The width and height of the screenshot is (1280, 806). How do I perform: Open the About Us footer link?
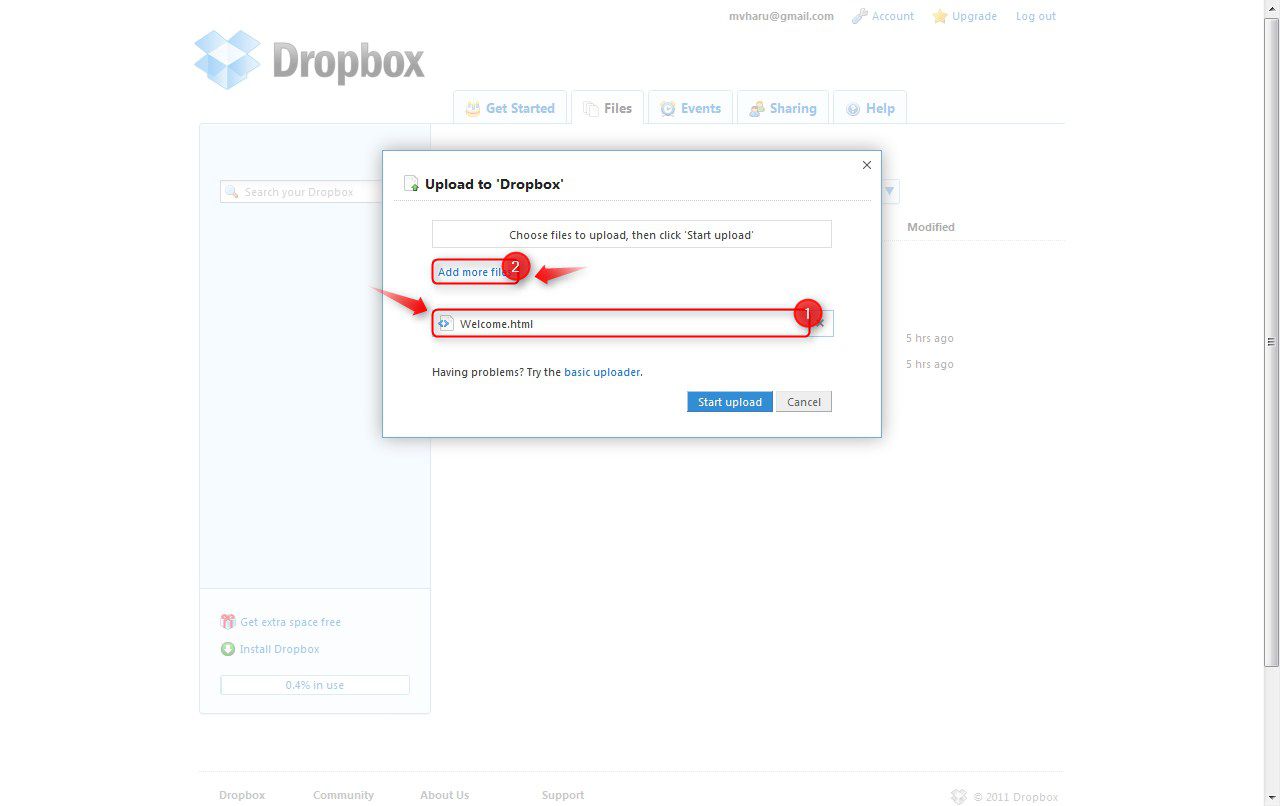click(x=444, y=795)
